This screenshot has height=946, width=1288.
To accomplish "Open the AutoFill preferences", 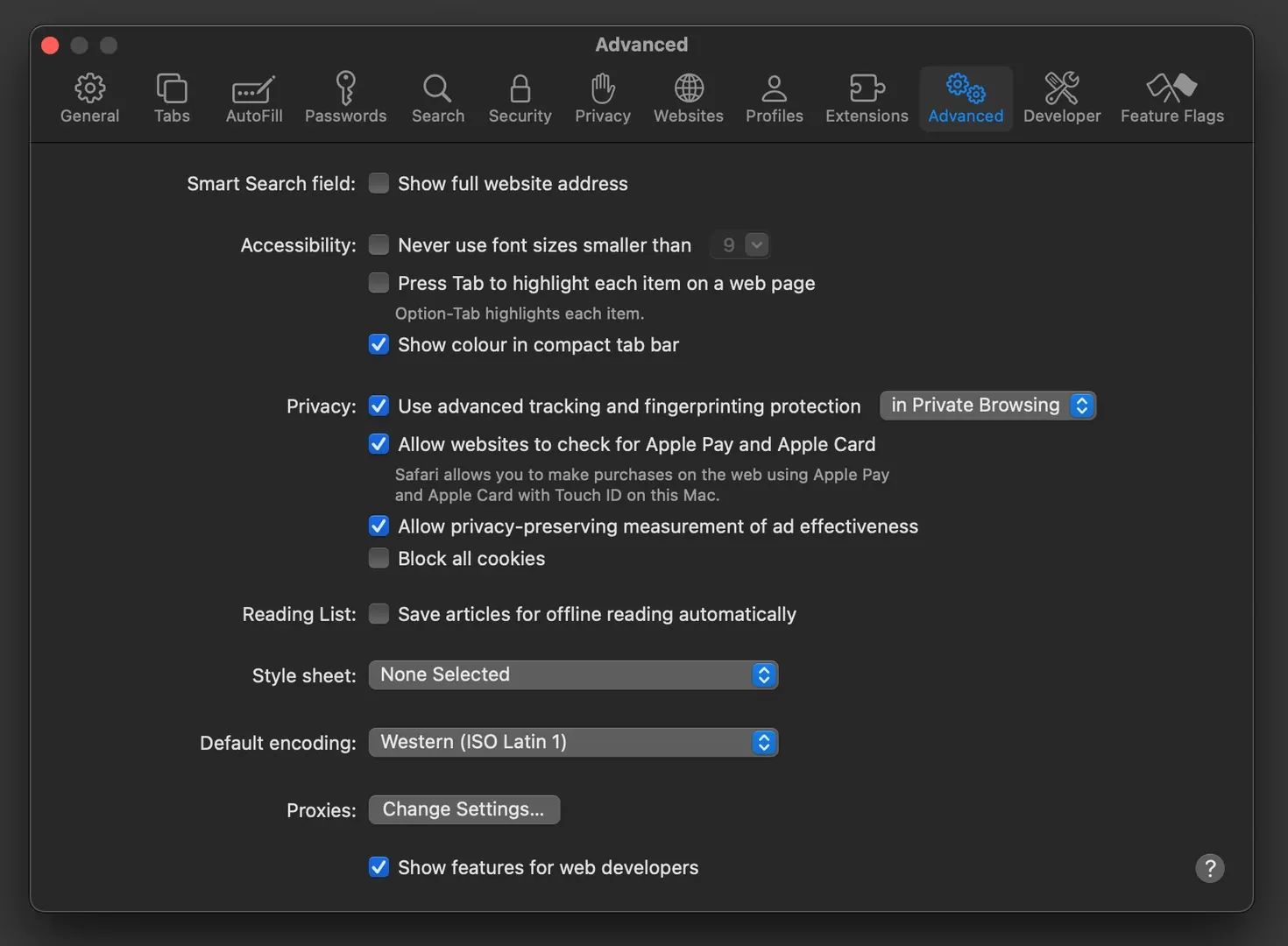I will point(254,98).
